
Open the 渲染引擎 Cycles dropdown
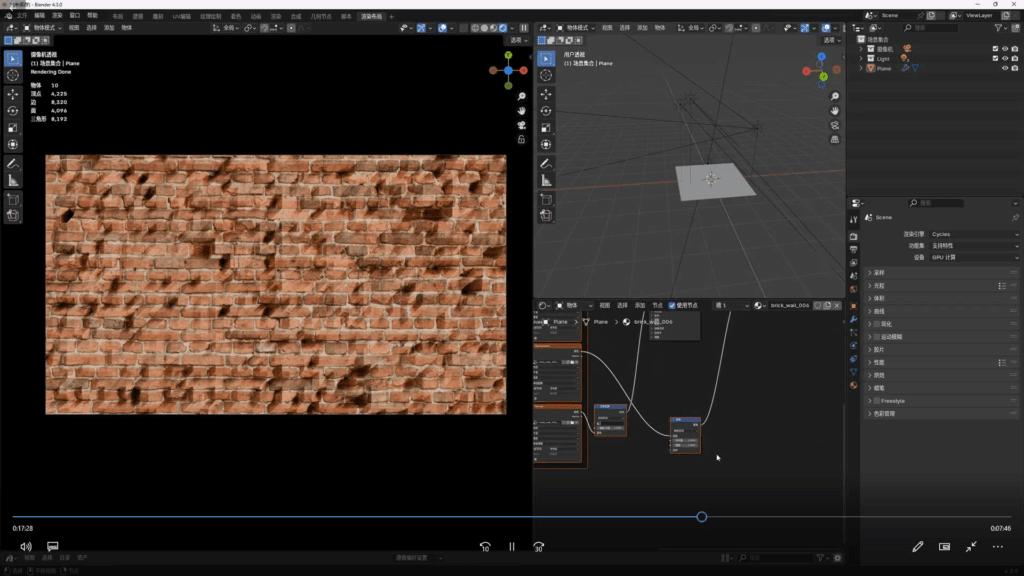(974, 234)
